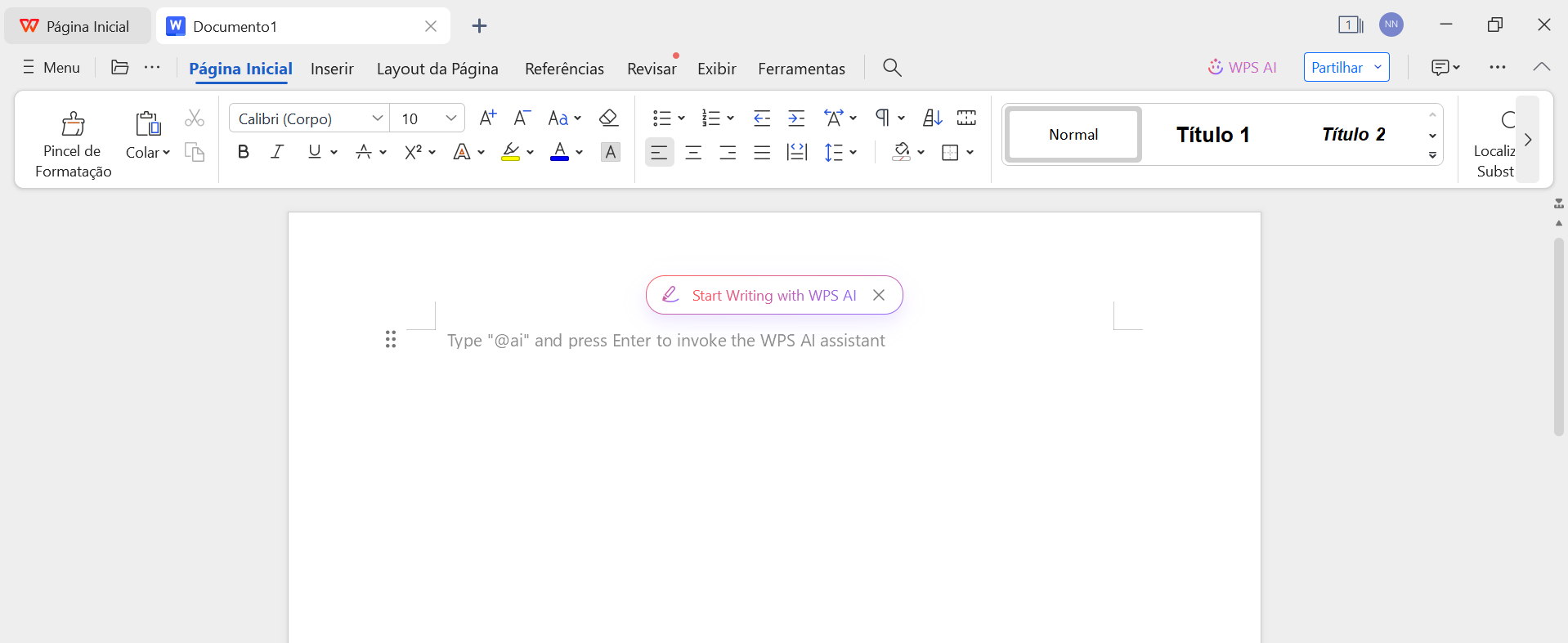Open the change case Aa dropdown
Viewport: 1568px width, 643px height.
[577, 118]
